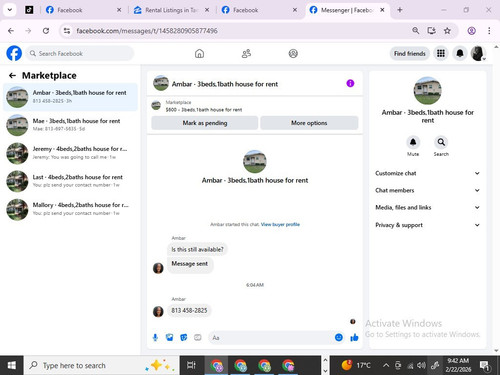Viewport: 500px width, 375px height.
Task: Open the tab search dropdown arrow
Action: click(10, 10)
